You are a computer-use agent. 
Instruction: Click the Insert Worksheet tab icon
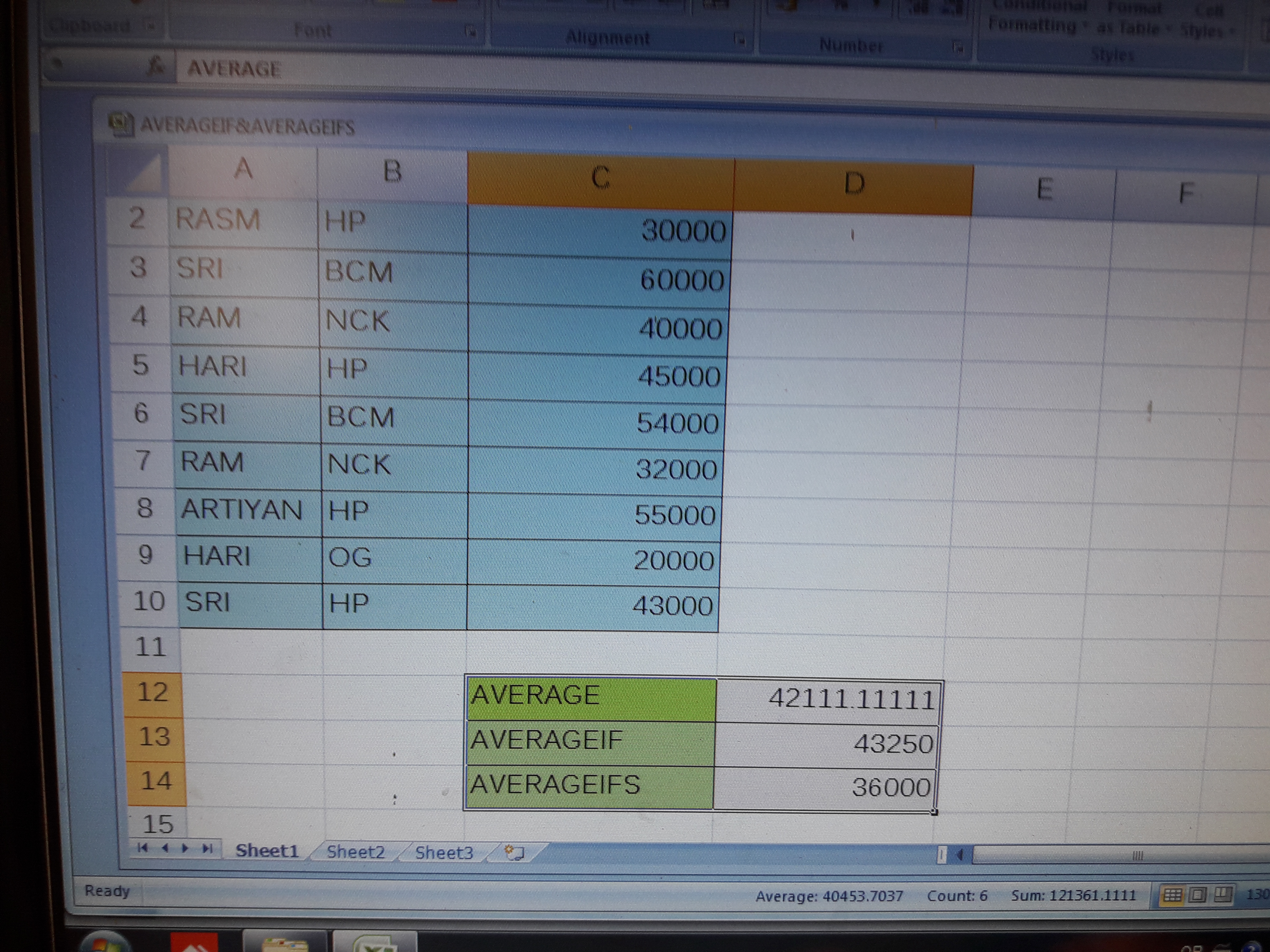point(514,853)
